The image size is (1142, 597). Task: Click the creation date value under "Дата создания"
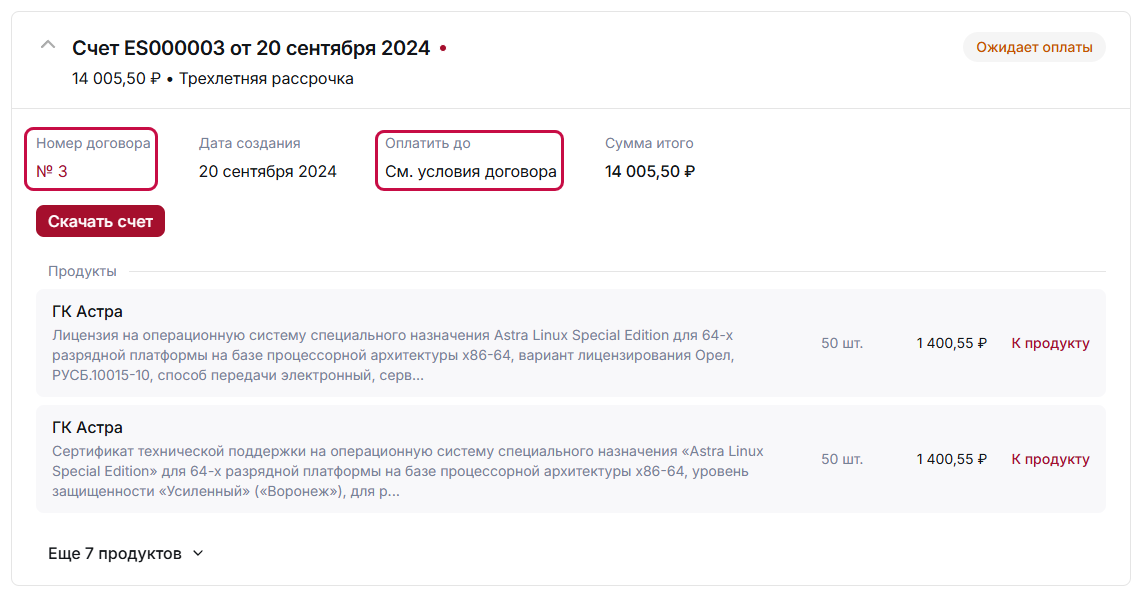click(268, 171)
